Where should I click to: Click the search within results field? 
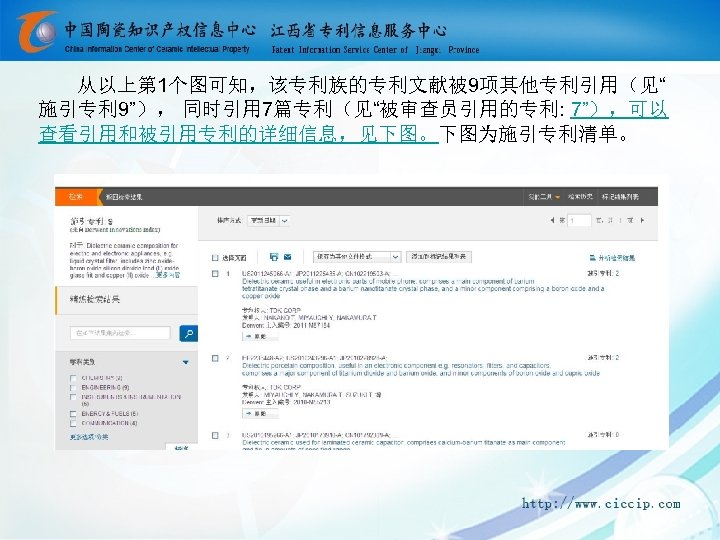pyautogui.click(x=120, y=333)
